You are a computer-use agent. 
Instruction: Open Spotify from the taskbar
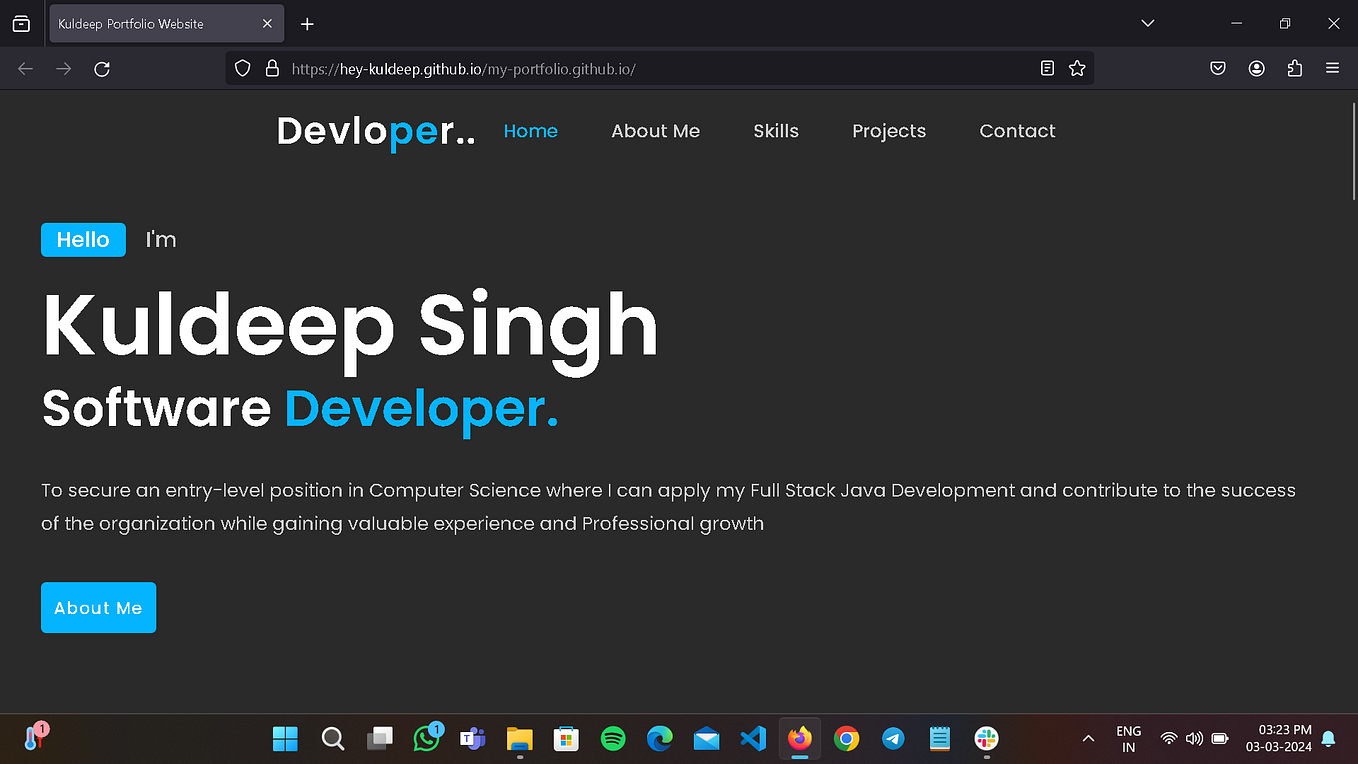[612, 738]
